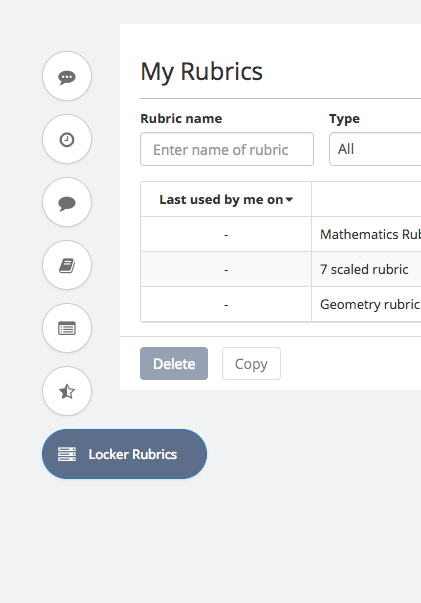Image resolution: width=421 pixels, height=603 pixels.
Task: Click the sort arrow beside Last used header
Action: (x=290, y=200)
